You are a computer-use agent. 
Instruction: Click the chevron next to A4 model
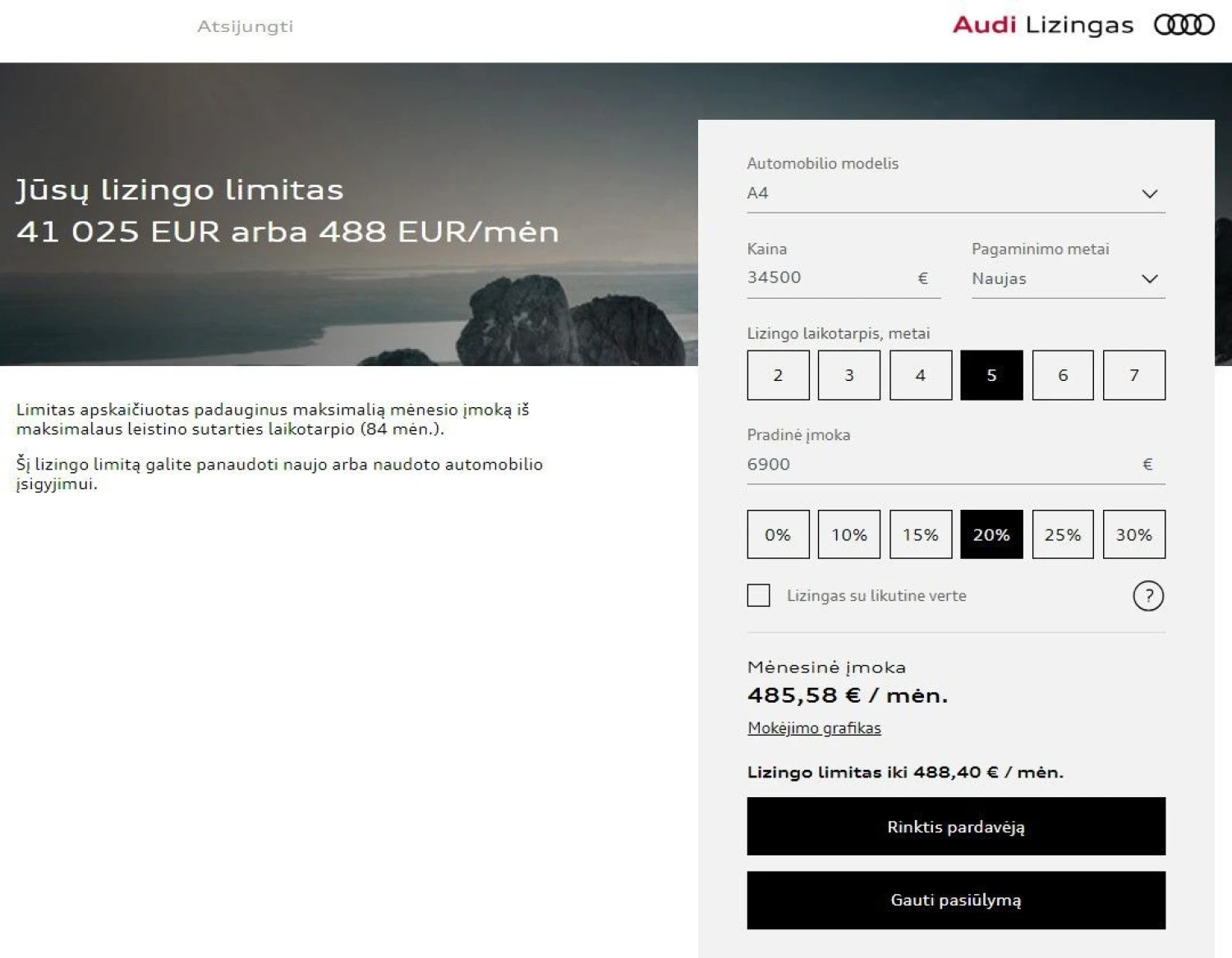1149,194
